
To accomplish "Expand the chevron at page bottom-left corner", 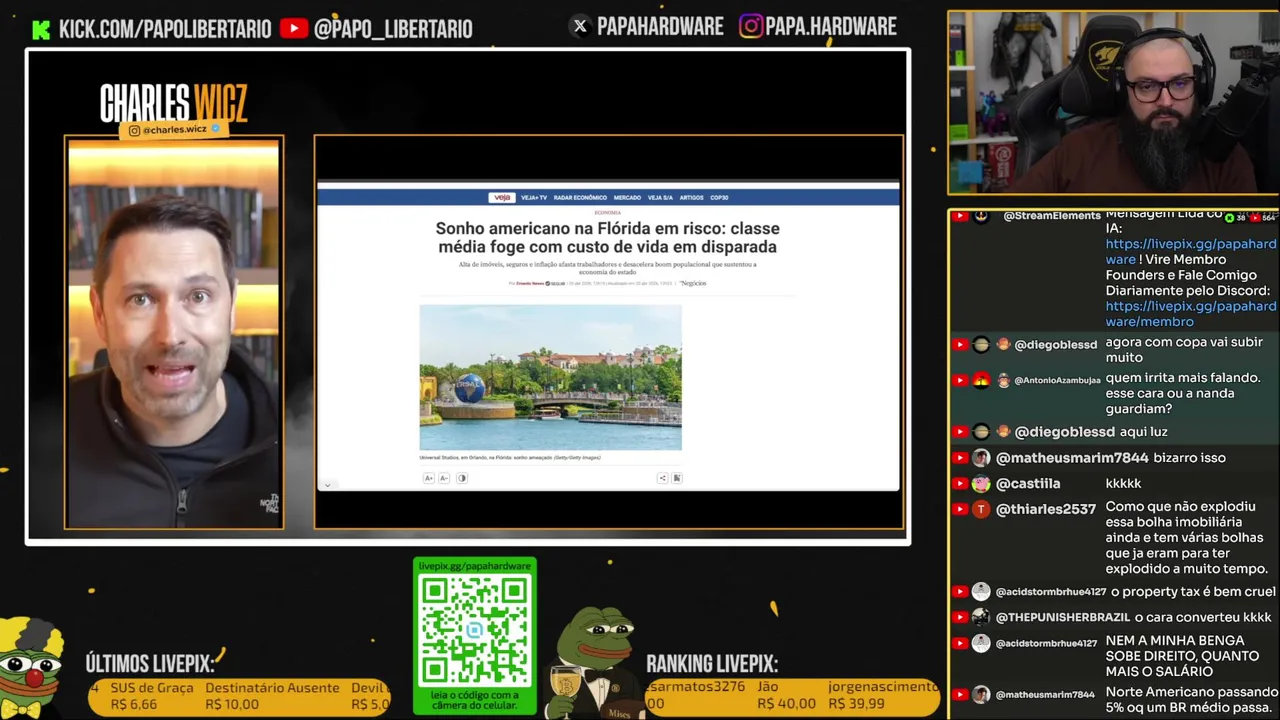I will point(327,485).
